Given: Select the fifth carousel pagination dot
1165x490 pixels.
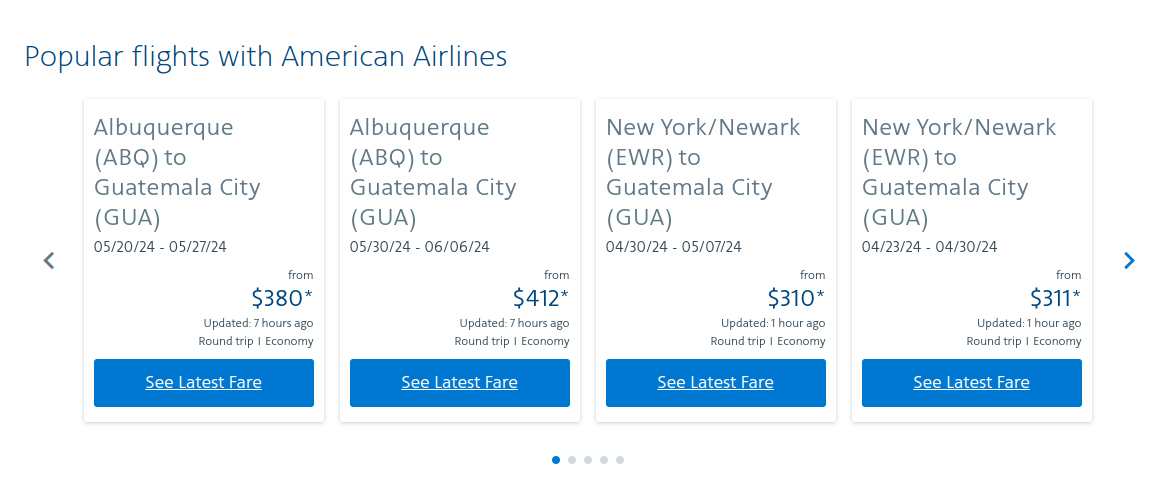Looking at the screenshot, I should coord(620,460).
